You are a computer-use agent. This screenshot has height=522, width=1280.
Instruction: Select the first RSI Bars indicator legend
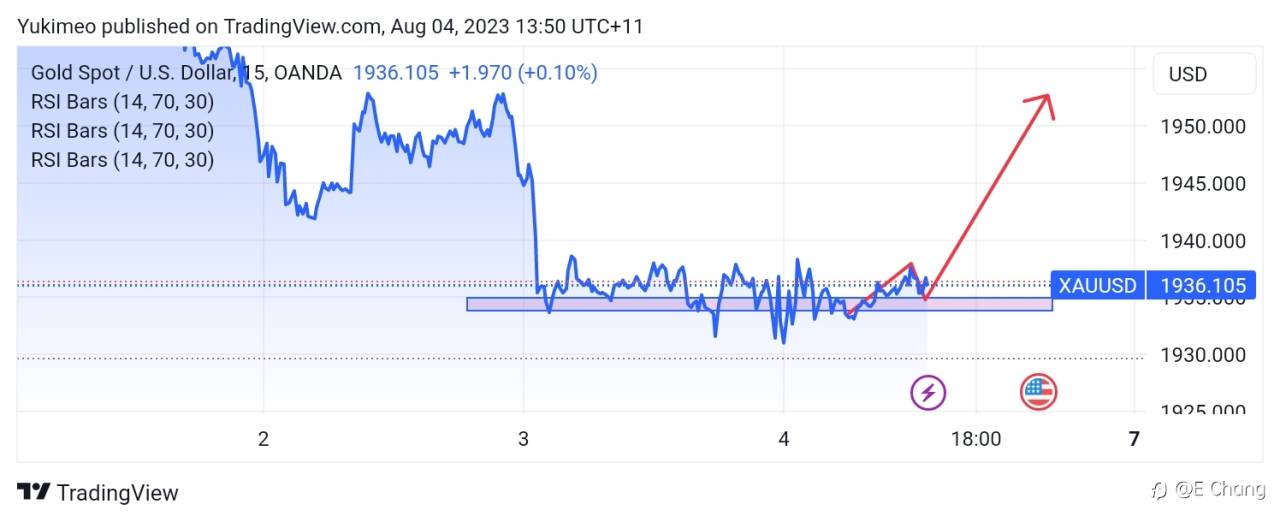tap(122, 102)
